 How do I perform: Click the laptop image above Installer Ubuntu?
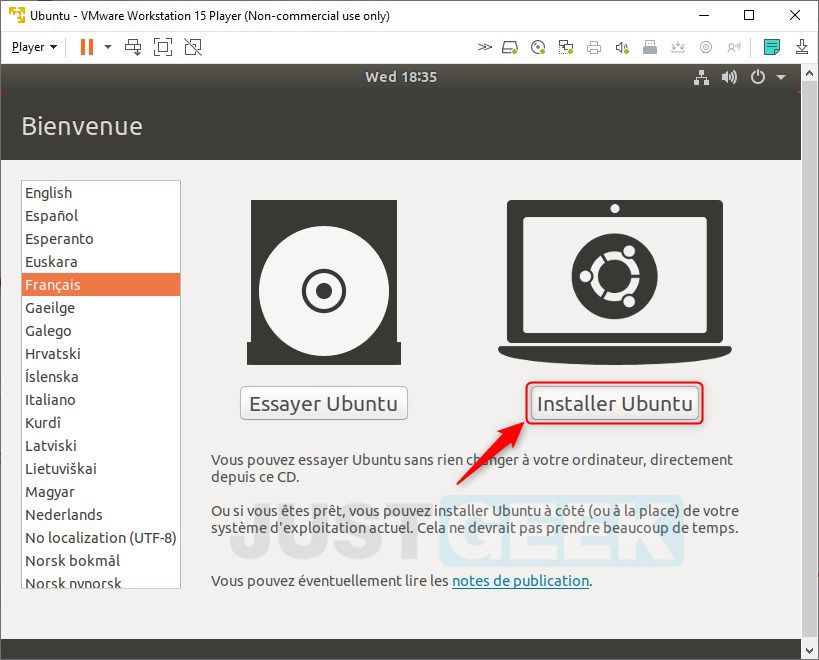[615, 282]
